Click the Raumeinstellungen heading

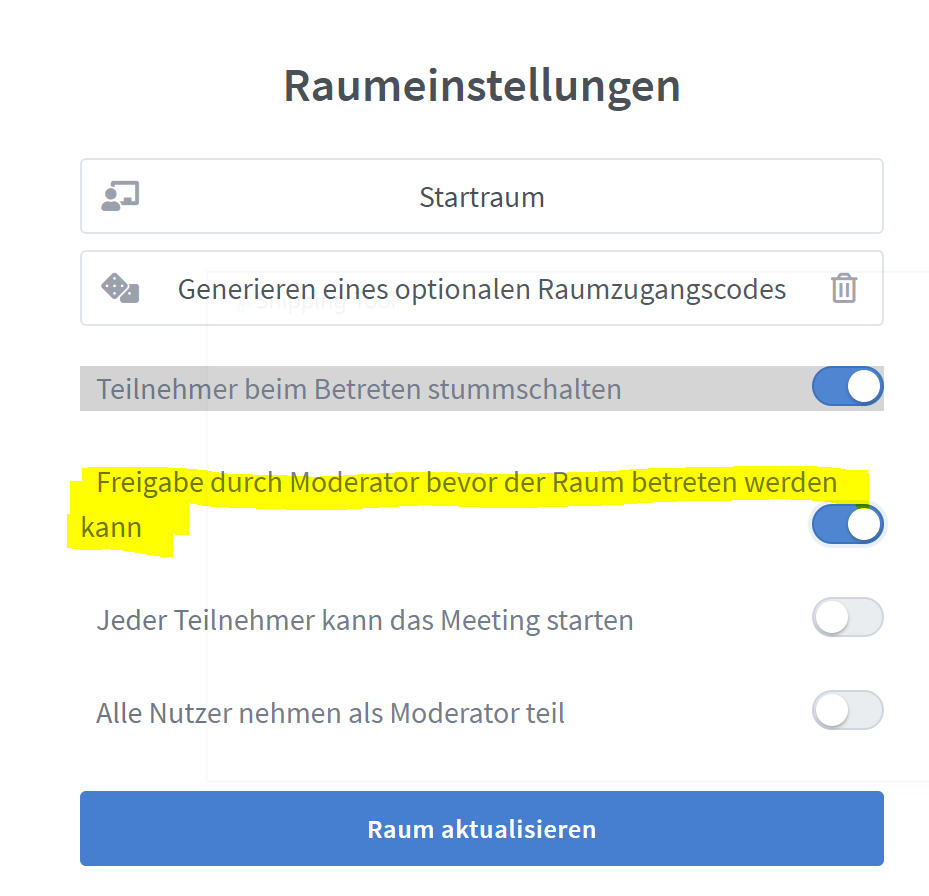tap(482, 86)
